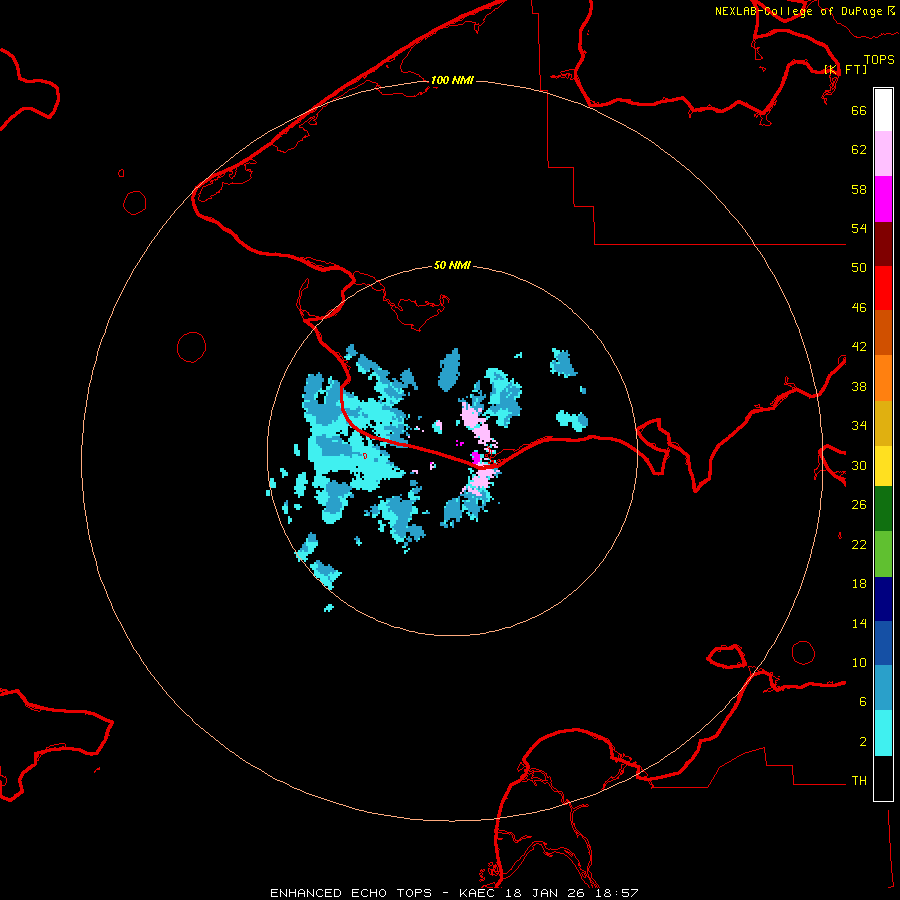Click the dark red (maroon) legend swatch
900x900 pixels.
pos(883,243)
